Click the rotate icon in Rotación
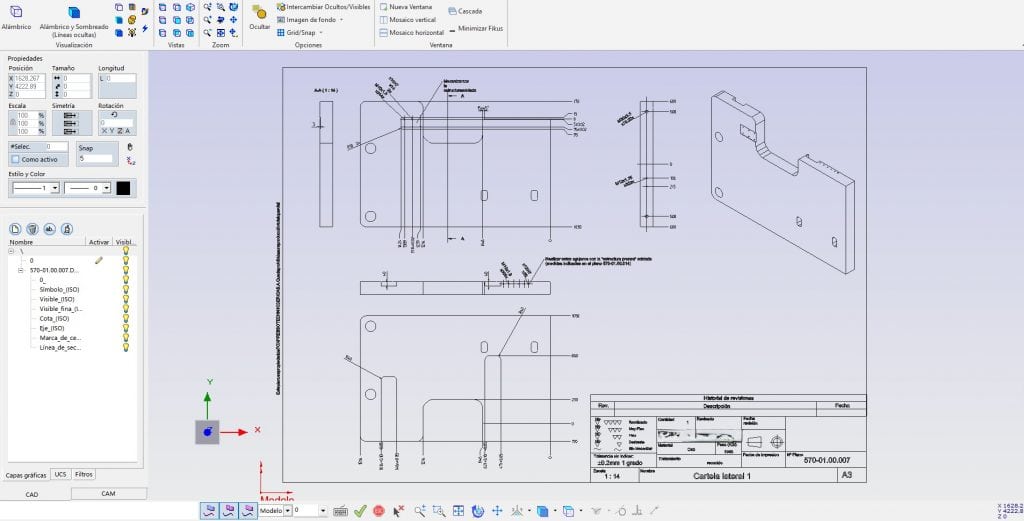This screenshot has width=1024, height=521. [114, 114]
